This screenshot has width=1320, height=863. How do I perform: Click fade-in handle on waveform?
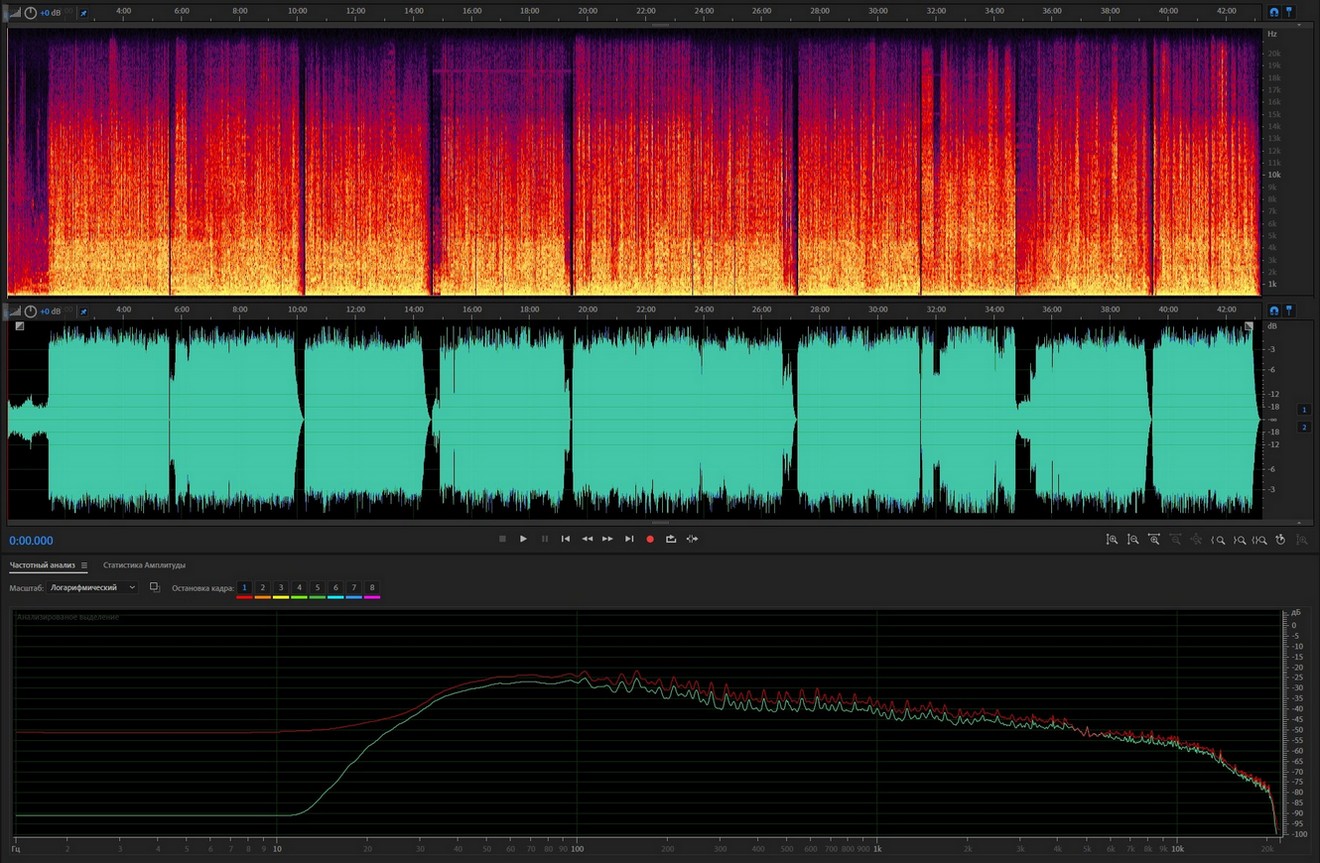point(18,326)
